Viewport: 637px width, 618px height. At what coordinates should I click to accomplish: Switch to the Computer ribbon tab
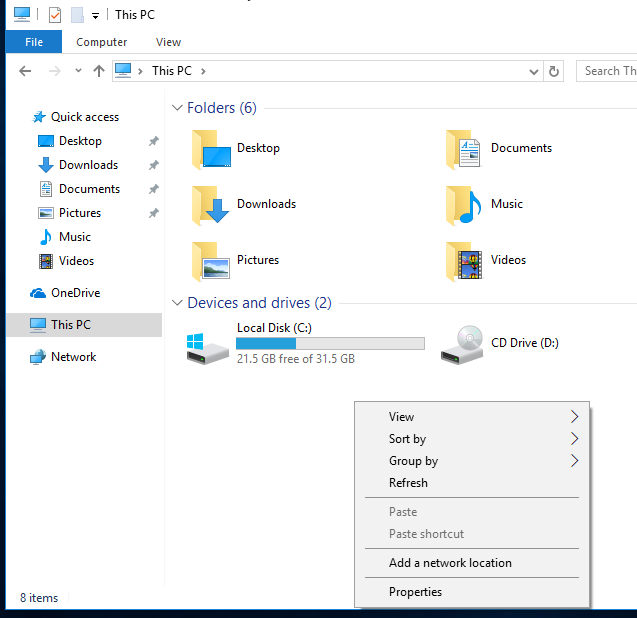coord(102,42)
